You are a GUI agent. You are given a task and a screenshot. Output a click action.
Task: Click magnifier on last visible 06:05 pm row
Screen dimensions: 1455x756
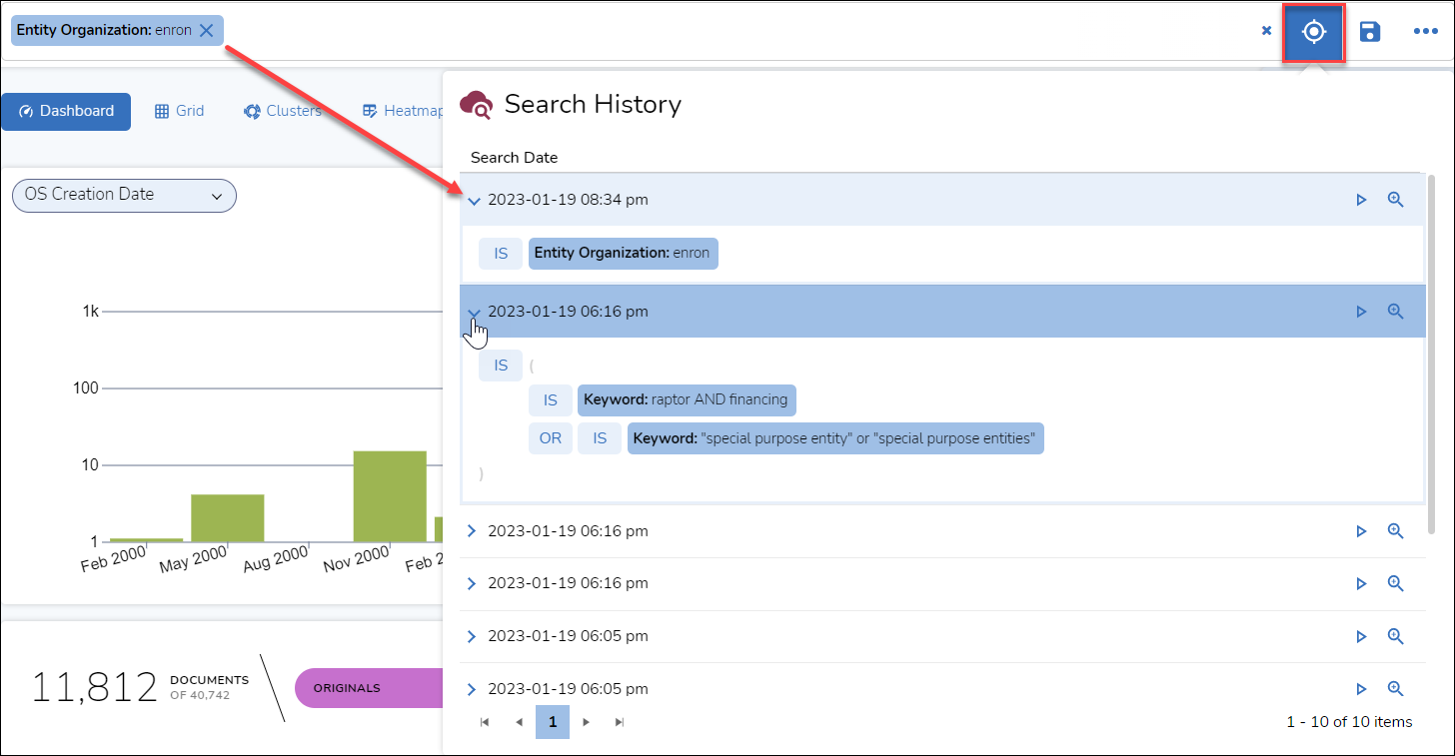click(x=1396, y=688)
